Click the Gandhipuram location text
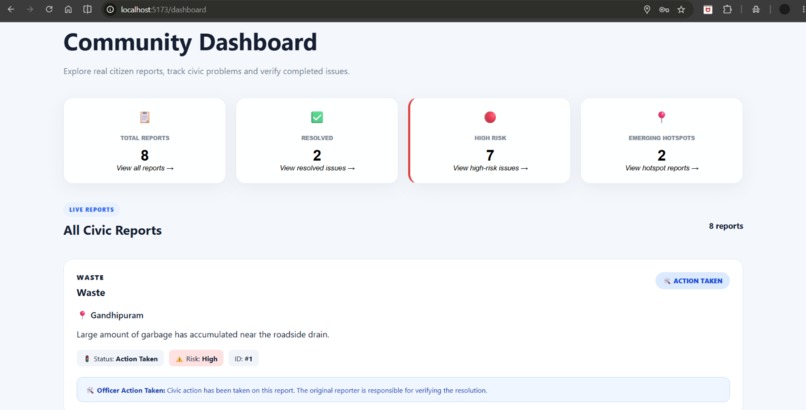 (x=117, y=315)
